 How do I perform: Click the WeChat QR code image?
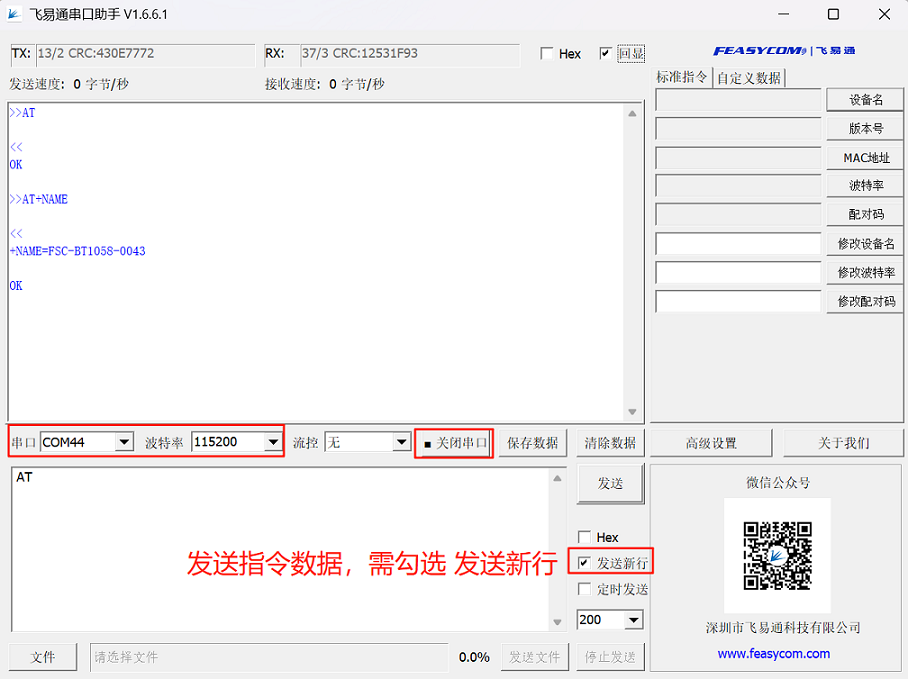coord(777,556)
